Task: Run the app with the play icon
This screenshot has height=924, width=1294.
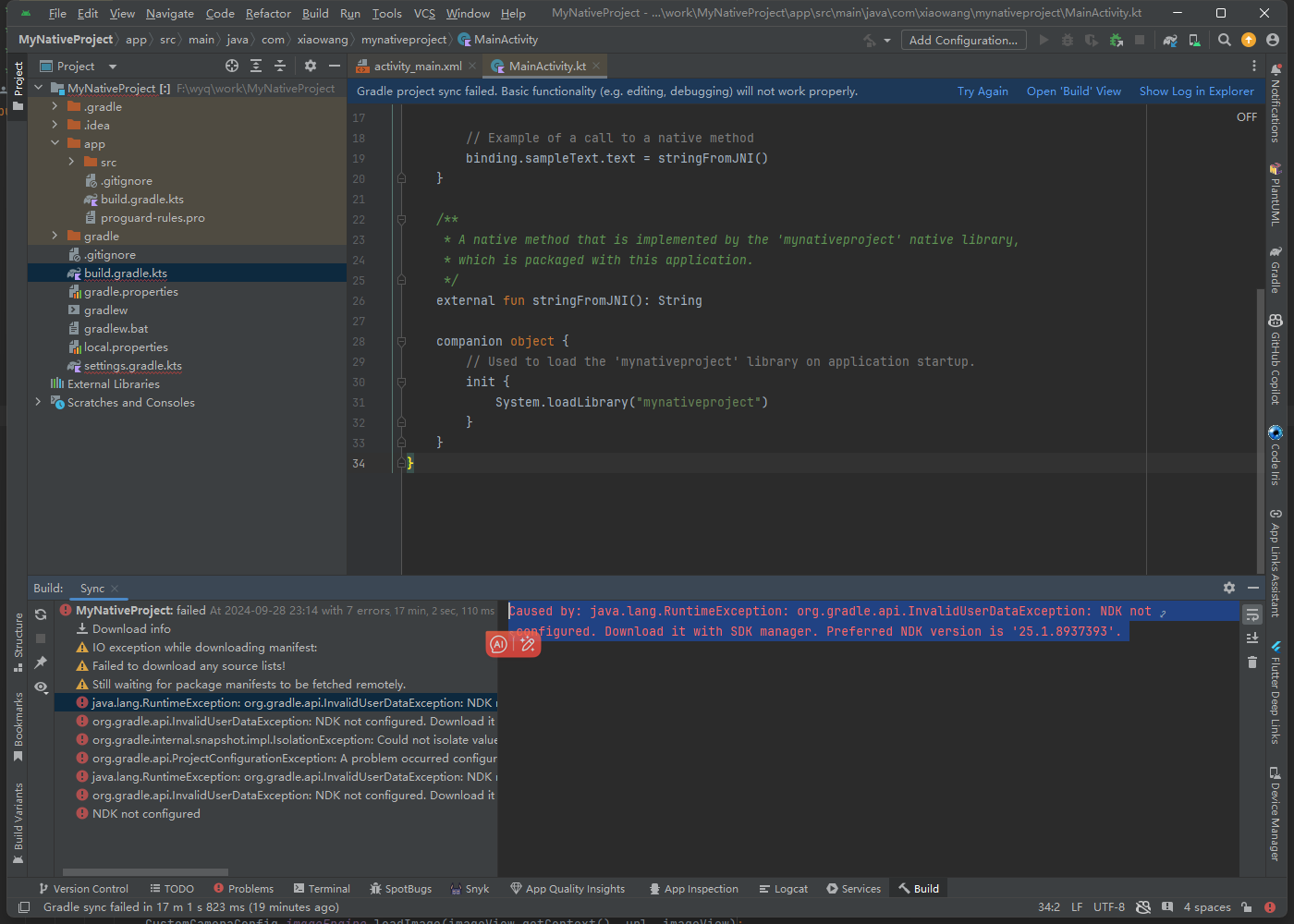Action: point(1044,40)
